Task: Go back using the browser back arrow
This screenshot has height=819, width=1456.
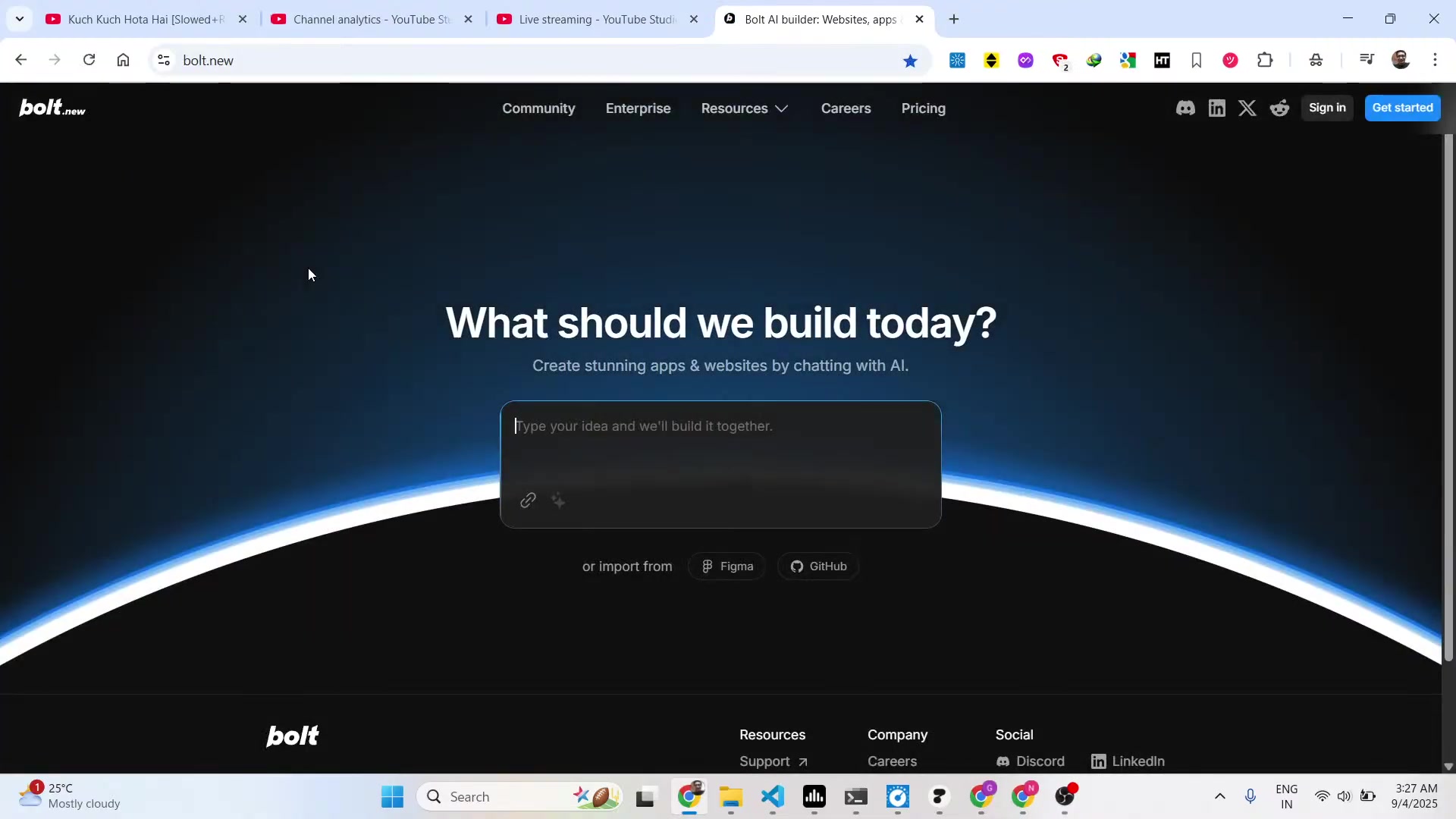Action: tap(20, 60)
